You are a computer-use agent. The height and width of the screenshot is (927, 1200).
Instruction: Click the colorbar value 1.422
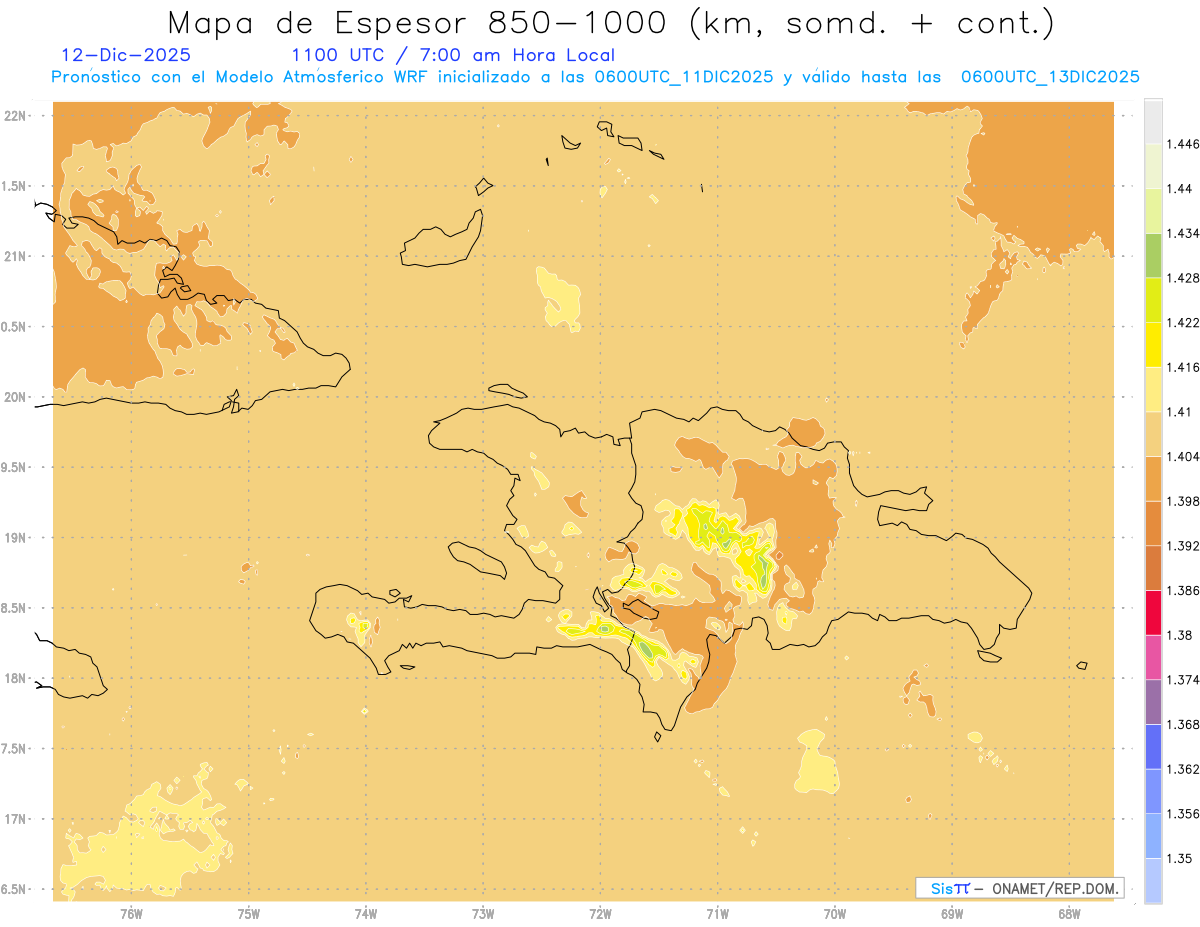(1183, 322)
